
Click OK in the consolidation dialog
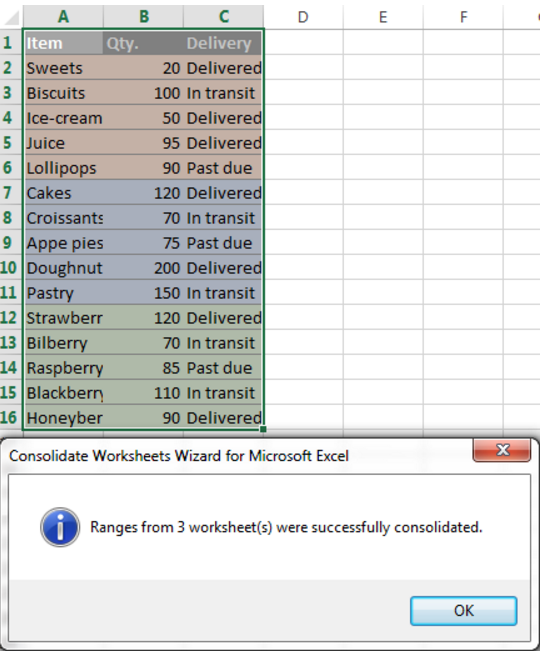(463, 611)
